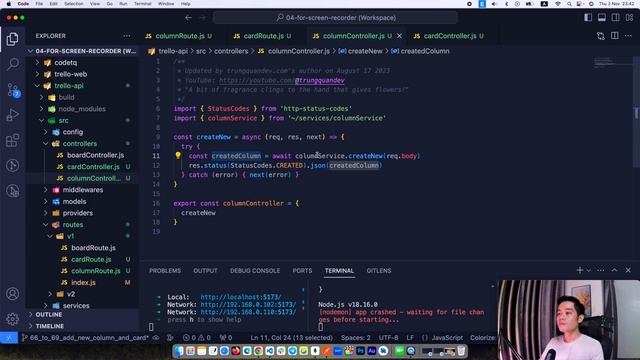This screenshot has width=640, height=360.
Task: Open the localhost:5173 link in terminal
Action: 241,297
